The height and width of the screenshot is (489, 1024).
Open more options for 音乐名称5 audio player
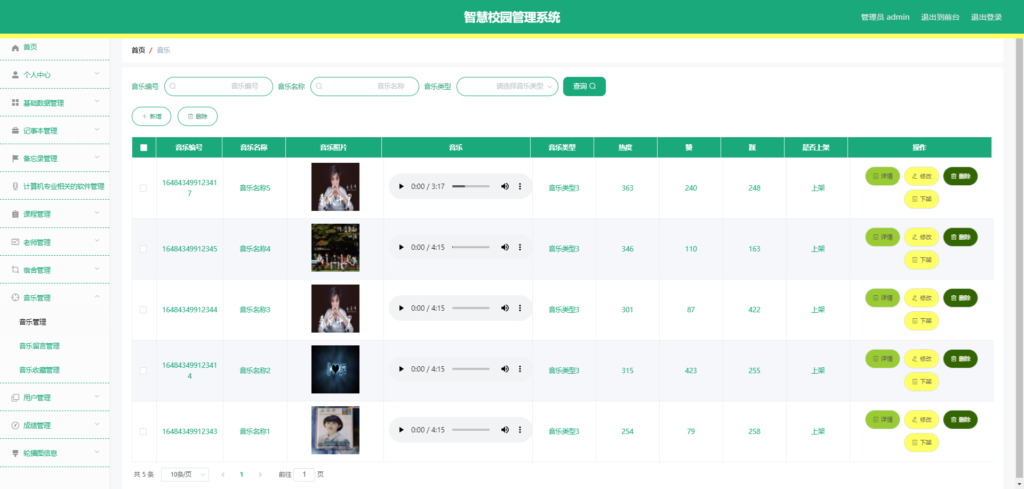point(520,187)
